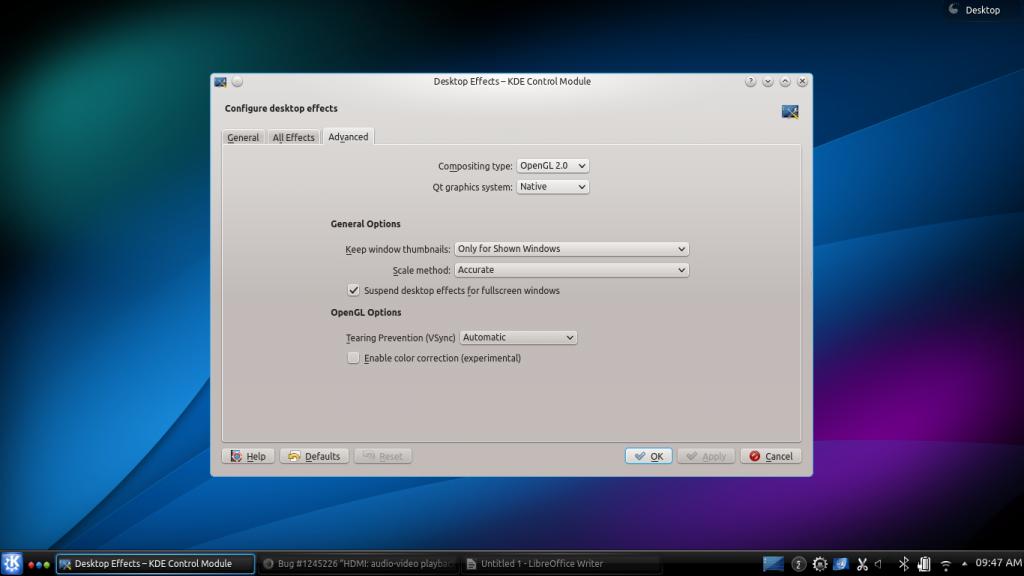1024x576 pixels.
Task: Open Keep window thumbnails dropdown
Action: click(x=571, y=249)
